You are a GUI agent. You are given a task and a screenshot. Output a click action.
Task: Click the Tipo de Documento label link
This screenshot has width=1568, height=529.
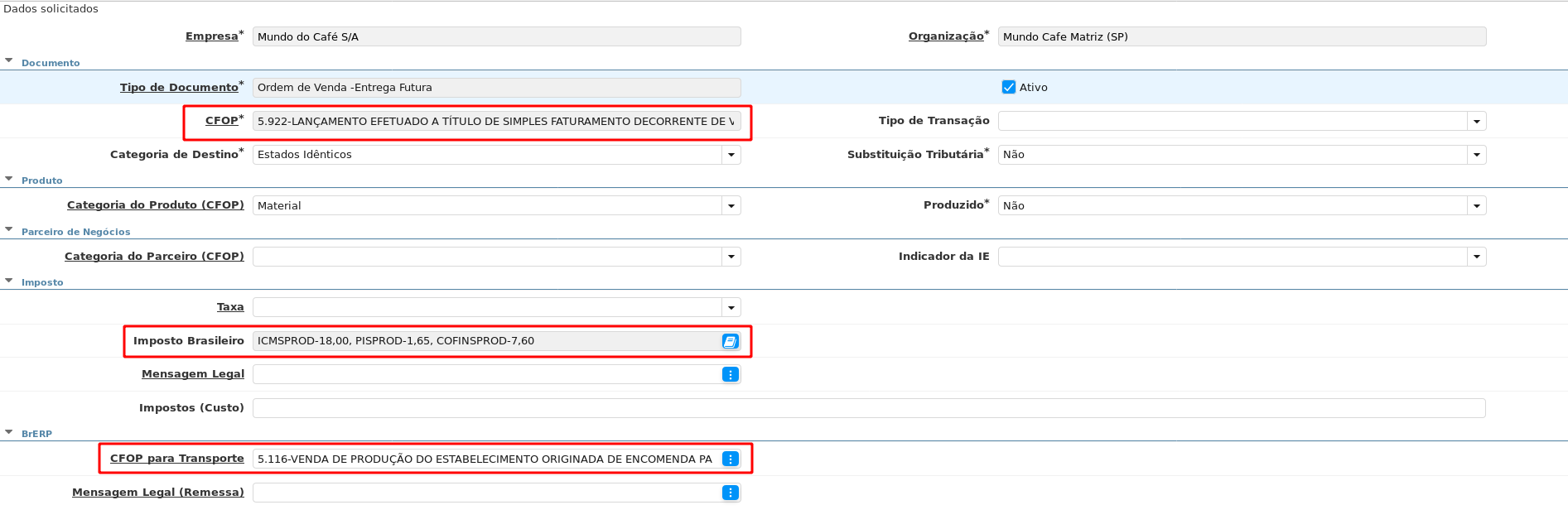179,88
